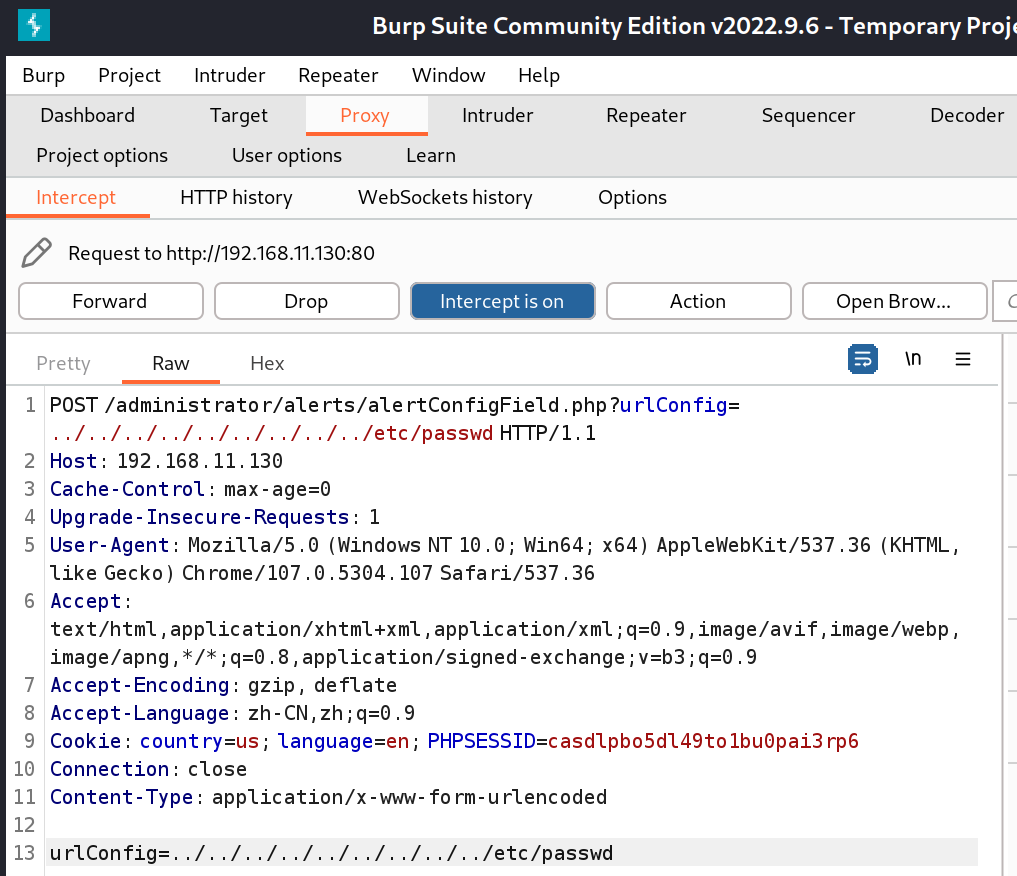Switch to the Pretty view tab
The height and width of the screenshot is (876, 1017).
point(64,363)
